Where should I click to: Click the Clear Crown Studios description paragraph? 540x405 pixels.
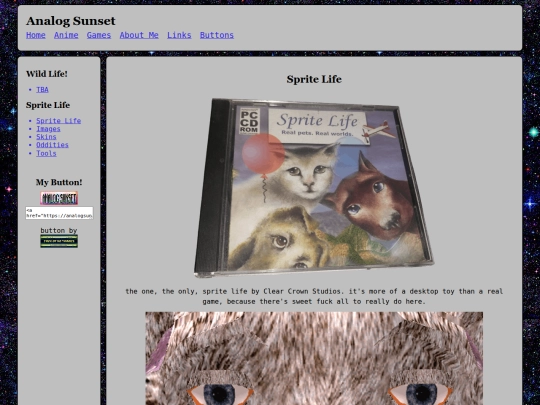tap(314, 296)
